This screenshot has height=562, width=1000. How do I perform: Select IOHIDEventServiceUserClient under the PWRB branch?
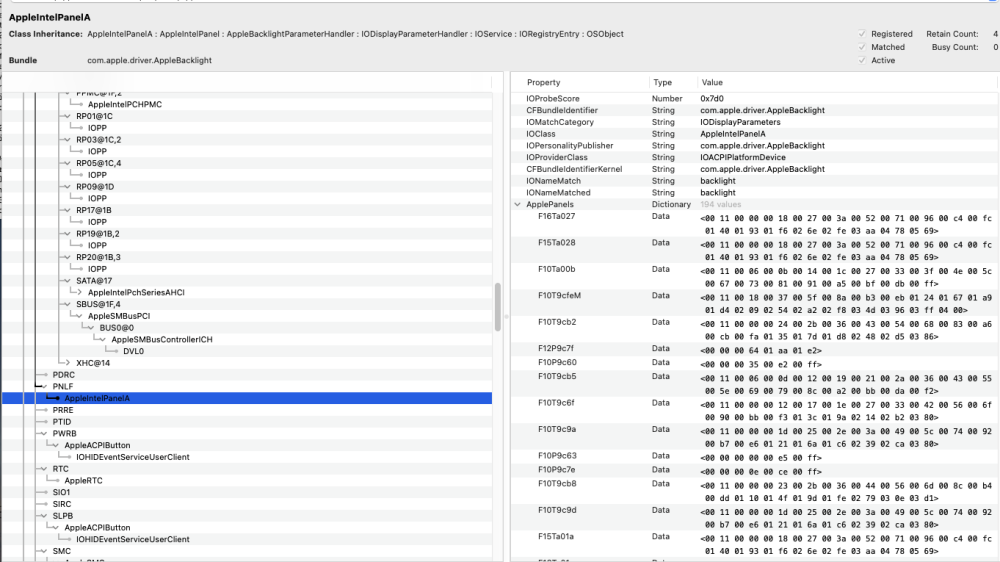pyautogui.click(x=133, y=457)
